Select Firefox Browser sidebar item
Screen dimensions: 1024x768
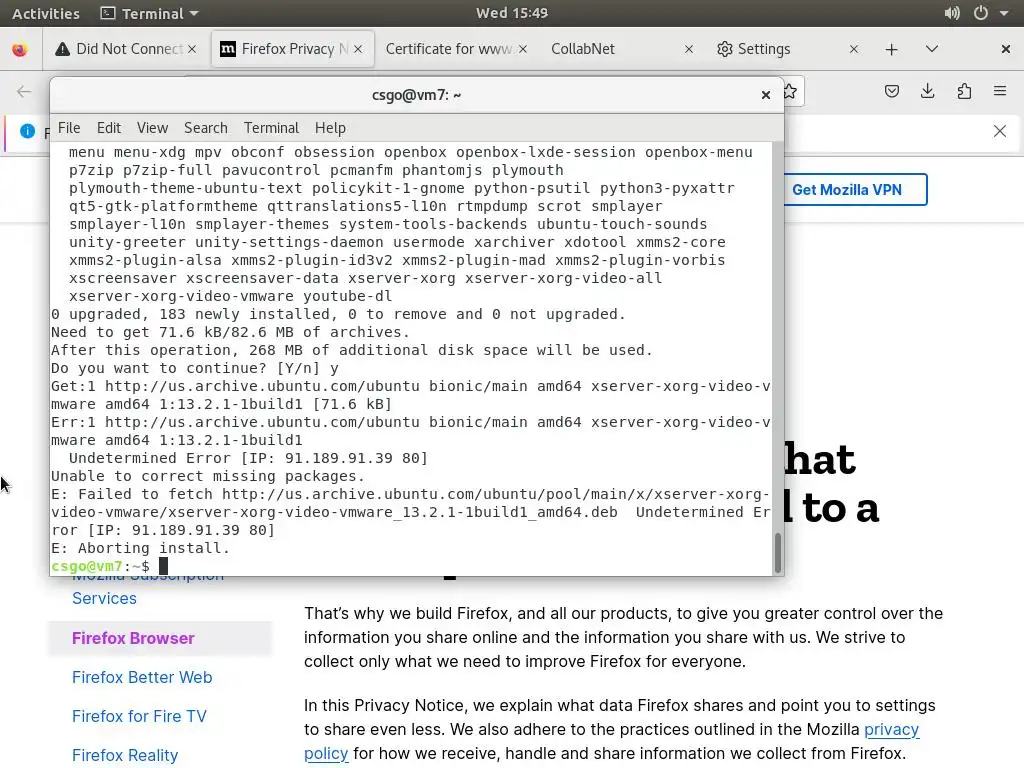(159, 638)
